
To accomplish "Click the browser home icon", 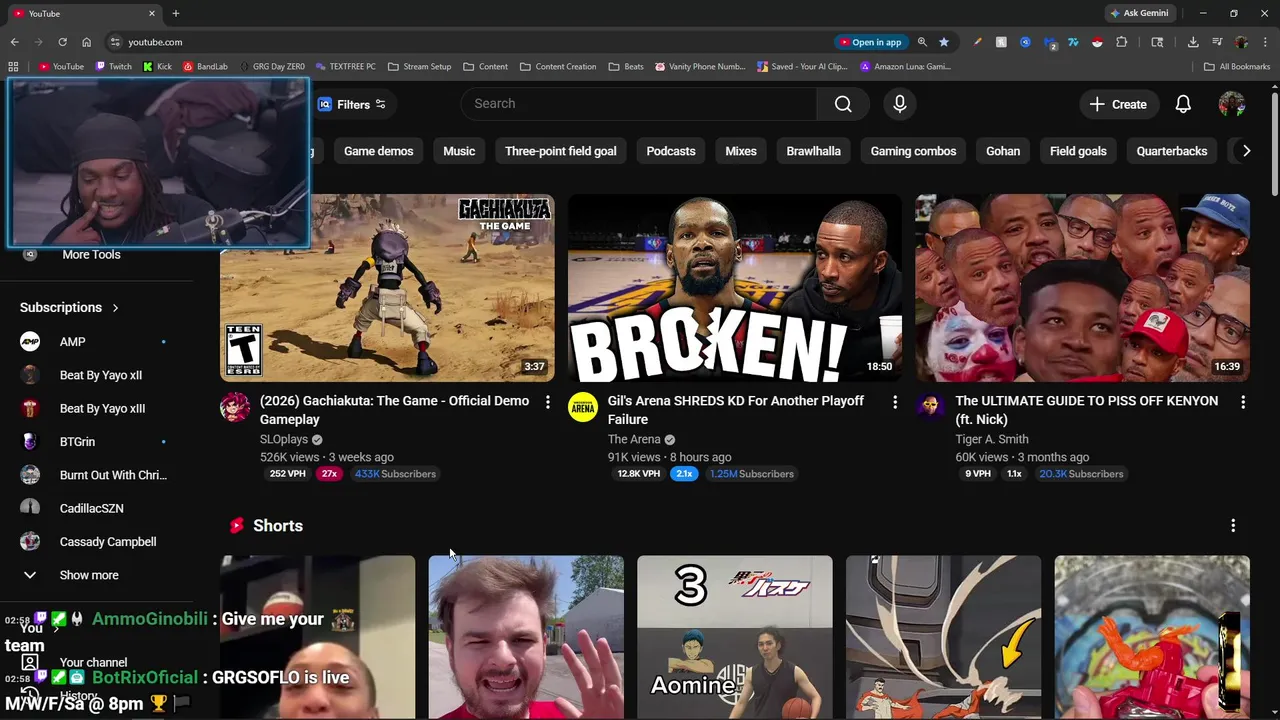I will [x=86, y=42].
